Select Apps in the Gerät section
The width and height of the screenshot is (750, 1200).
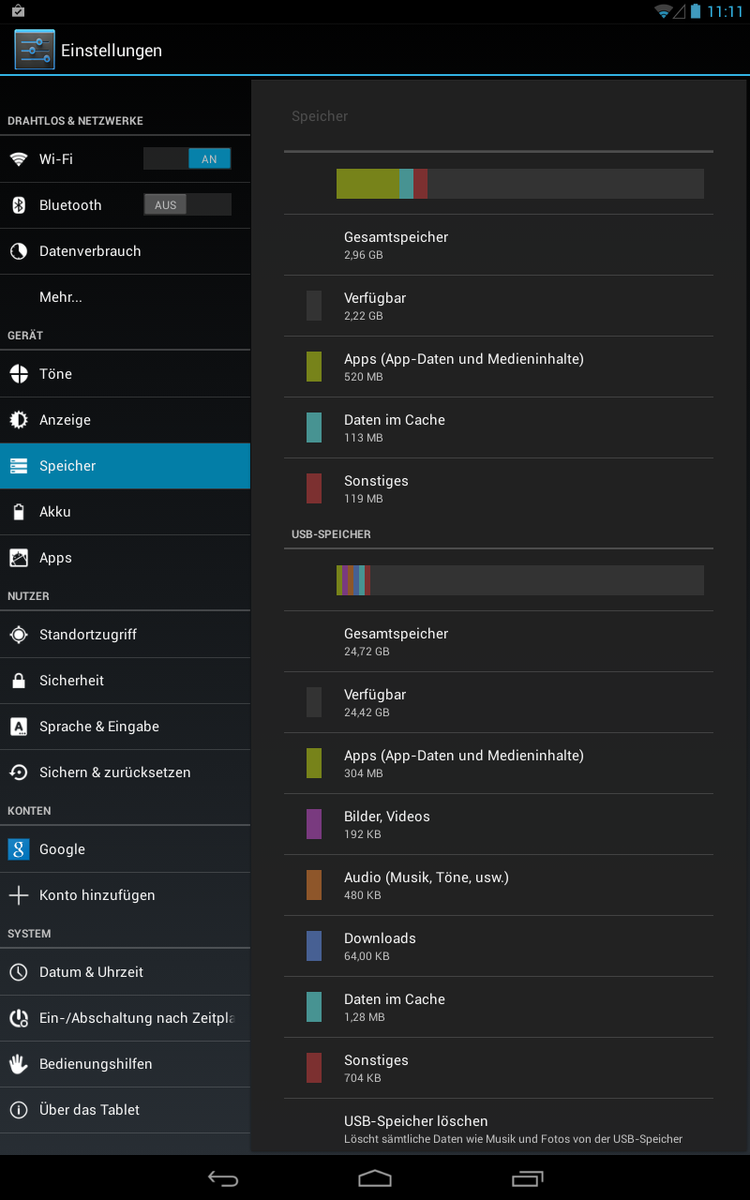pyautogui.click(x=125, y=558)
